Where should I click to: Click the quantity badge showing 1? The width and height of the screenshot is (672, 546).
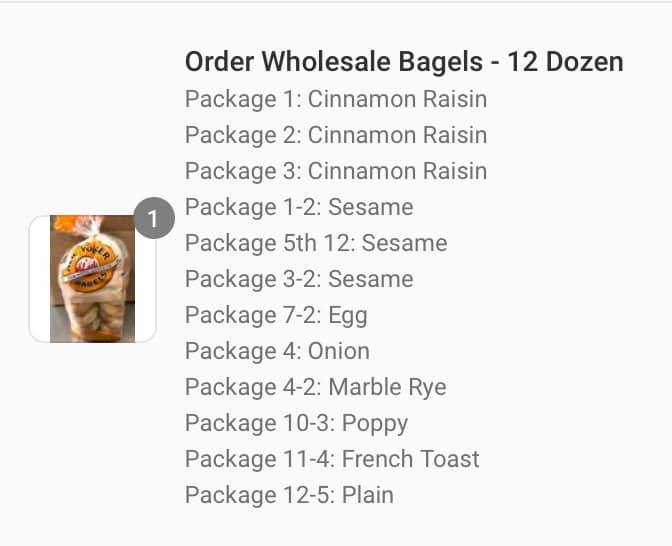154,218
